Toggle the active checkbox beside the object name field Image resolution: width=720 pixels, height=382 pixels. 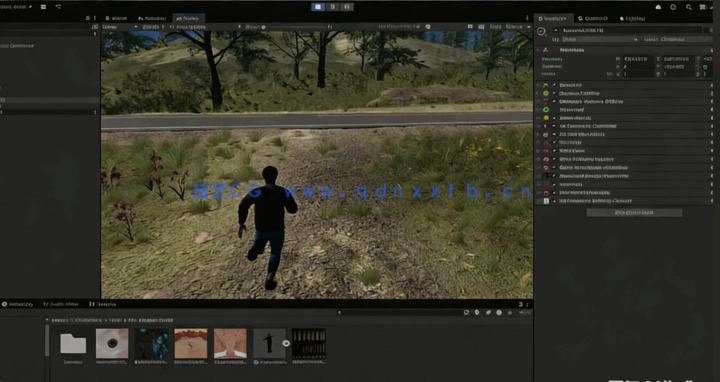(556, 30)
